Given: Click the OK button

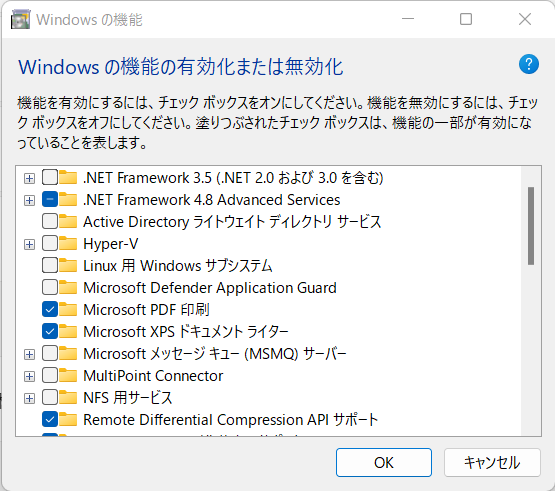Looking at the screenshot, I should [384, 462].
